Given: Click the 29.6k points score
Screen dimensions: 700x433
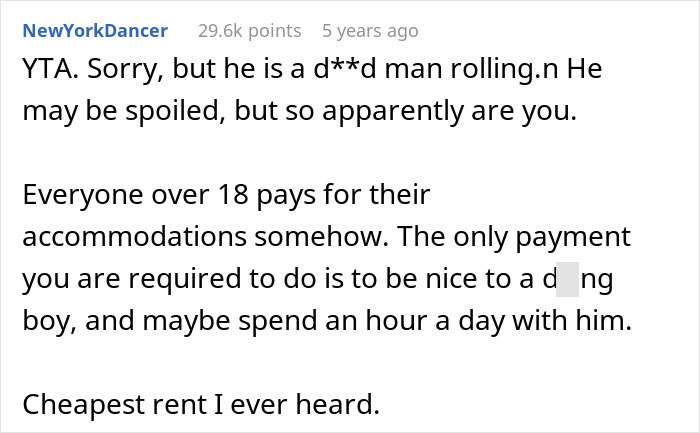Looking at the screenshot, I should click(249, 31).
